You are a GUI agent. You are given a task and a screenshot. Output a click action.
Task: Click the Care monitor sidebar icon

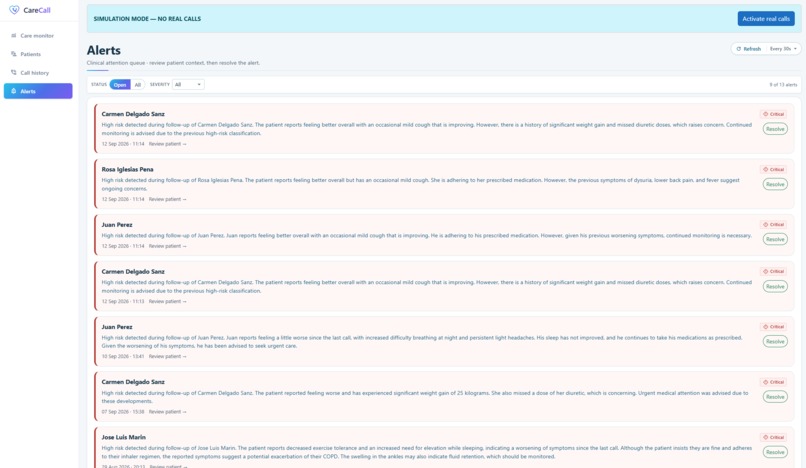click(x=13, y=35)
